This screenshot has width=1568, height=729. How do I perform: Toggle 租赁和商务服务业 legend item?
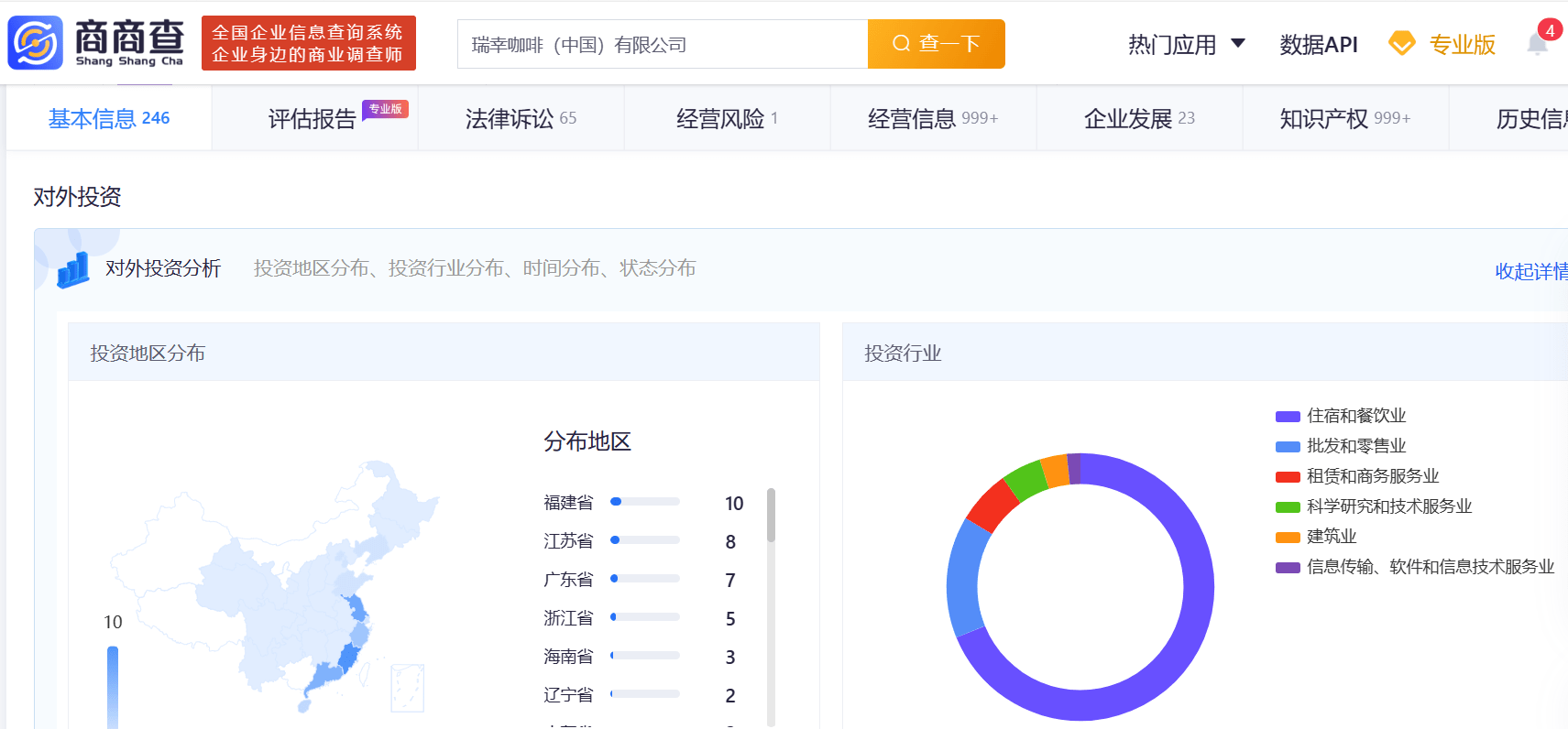1372,476
